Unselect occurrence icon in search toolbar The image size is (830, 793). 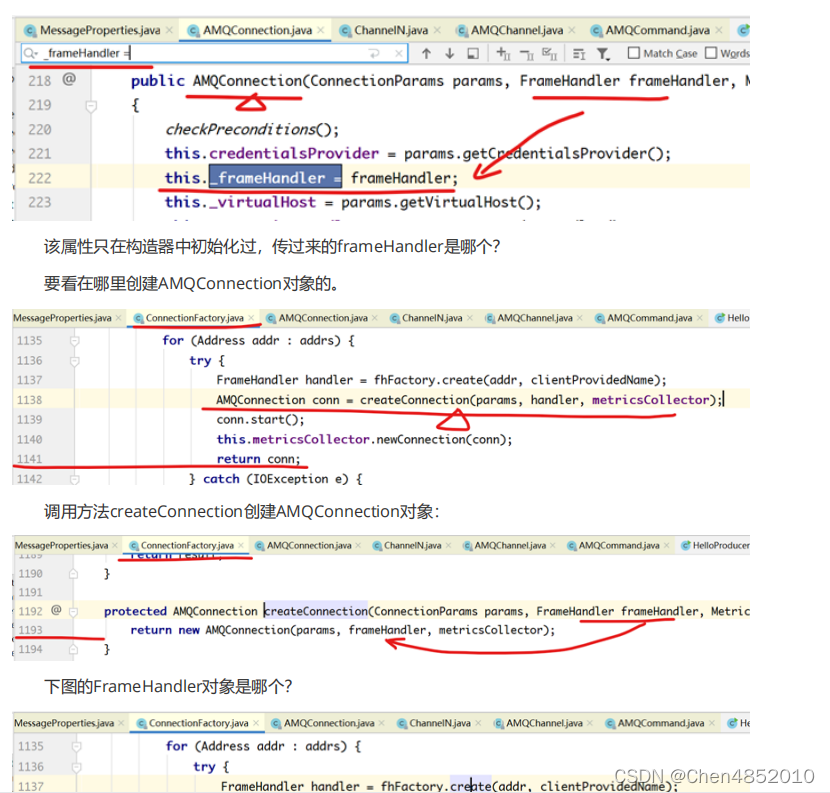(x=527, y=53)
